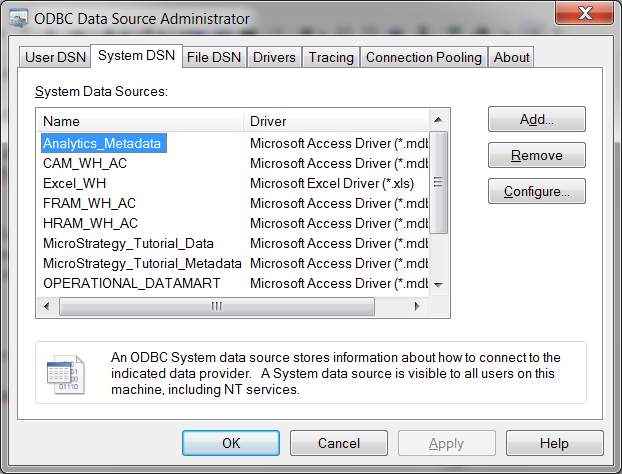
Task: Open Help for the dialog
Action: (555, 443)
